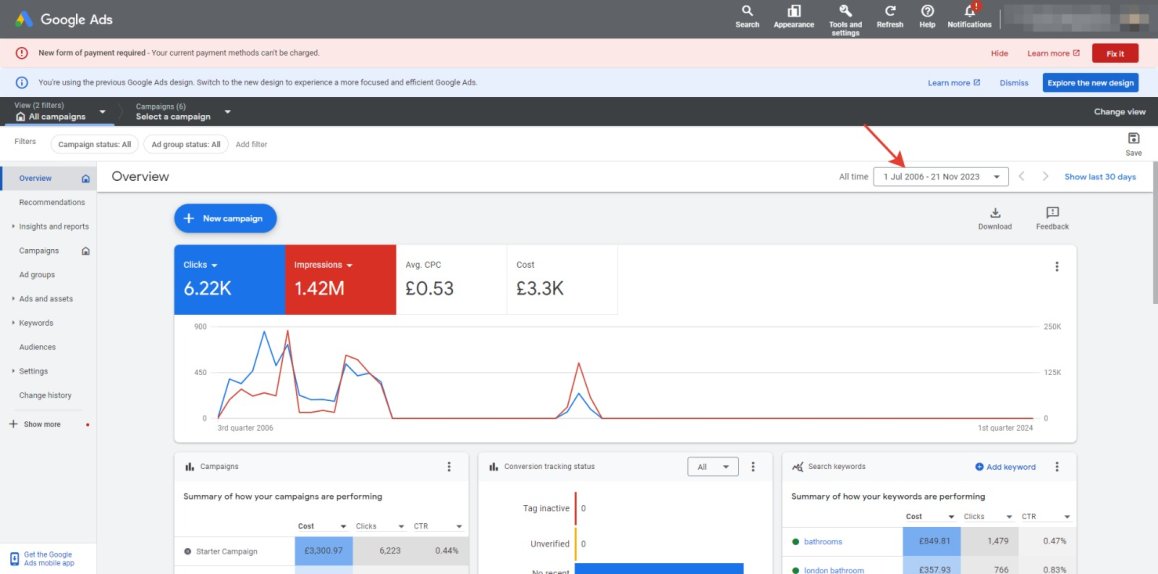Hide the payment warning banner
This screenshot has width=1158, height=574.
(x=999, y=53)
